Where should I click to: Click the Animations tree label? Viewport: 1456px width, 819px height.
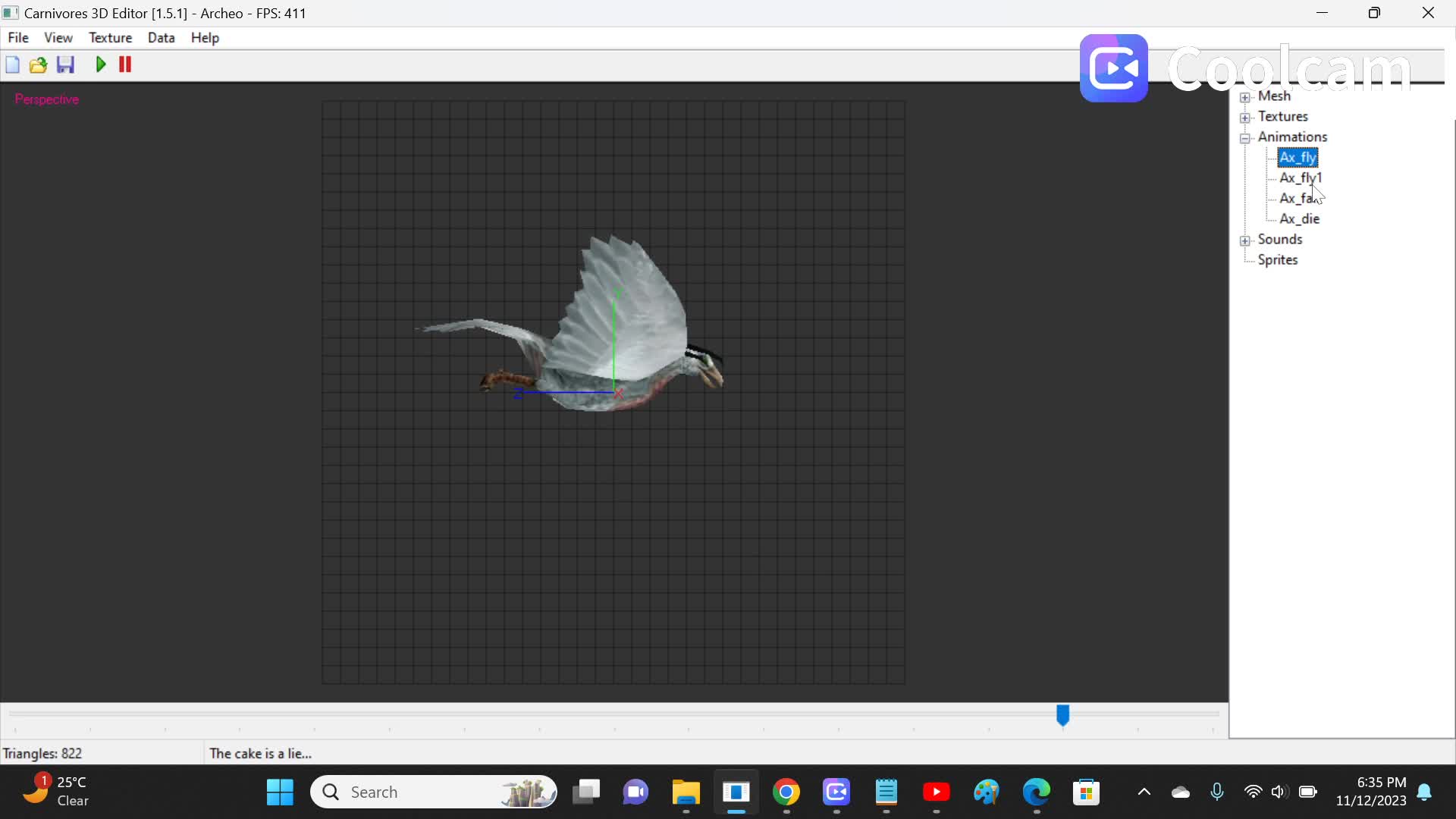[1293, 137]
